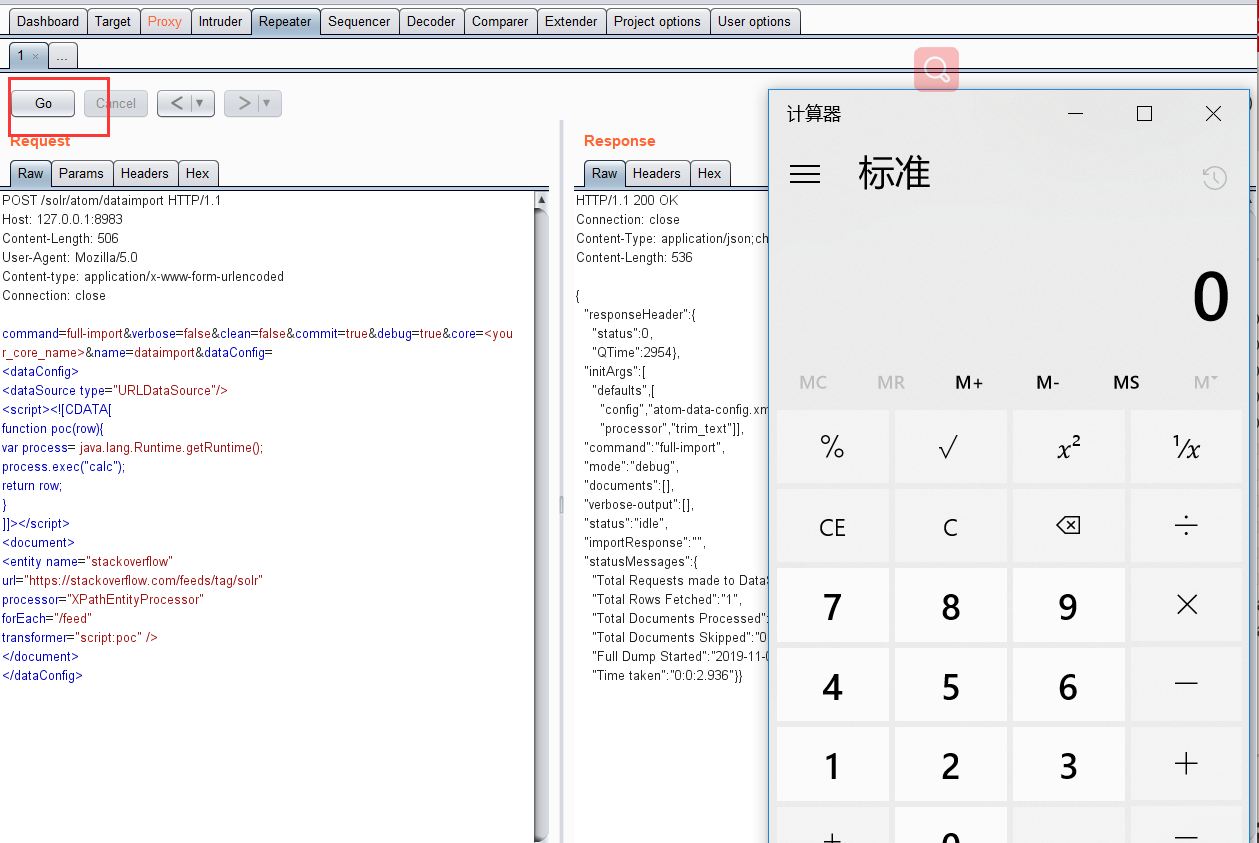Image resolution: width=1259 pixels, height=843 pixels.
Task: Select the Repeater tab
Action: click(285, 21)
